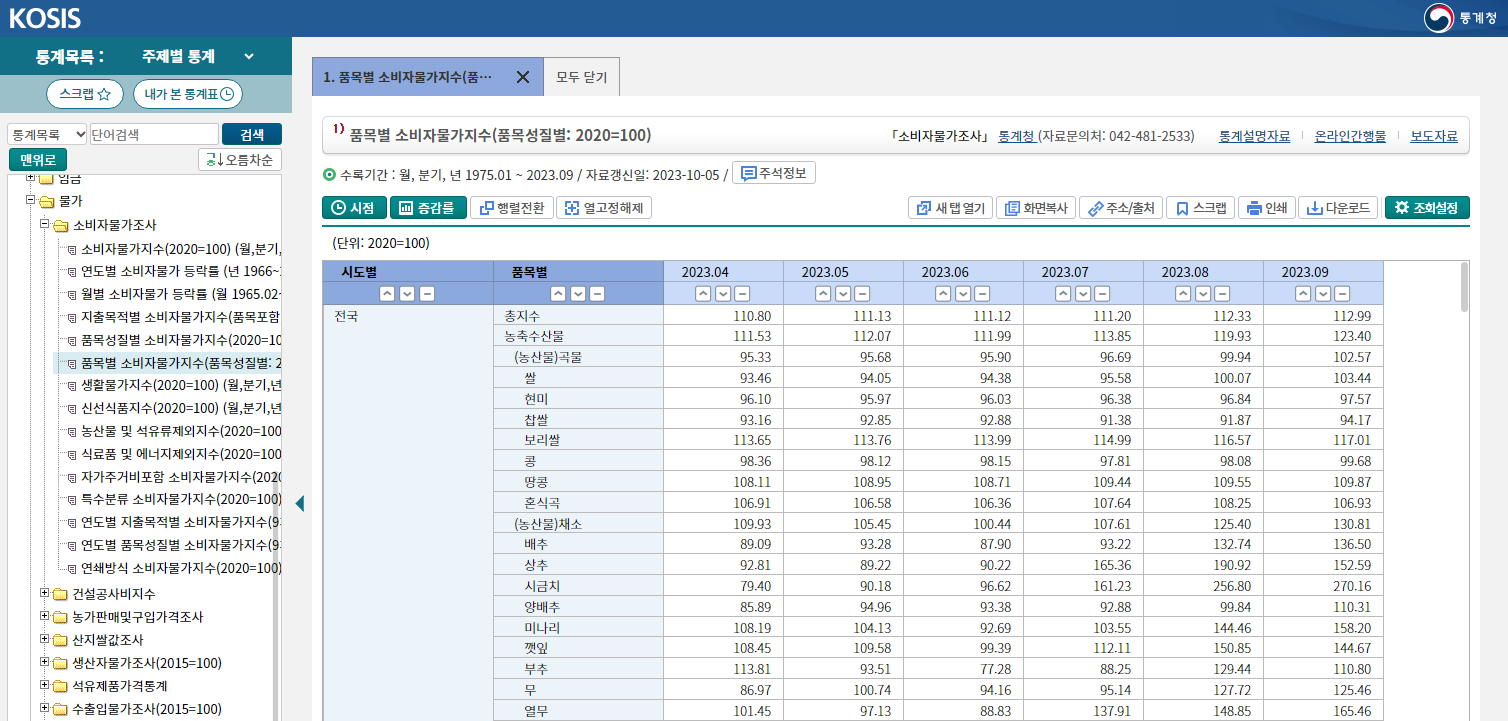Sort the 2023.04 column ascending
The width and height of the screenshot is (1508, 721).
(x=703, y=294)
